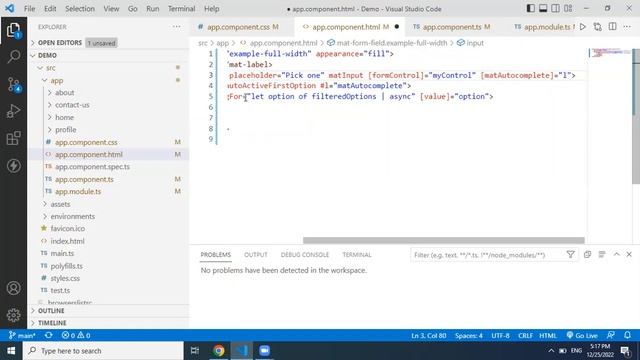
Task: Maximize the panel with chevron up
Action: (616, 255)
